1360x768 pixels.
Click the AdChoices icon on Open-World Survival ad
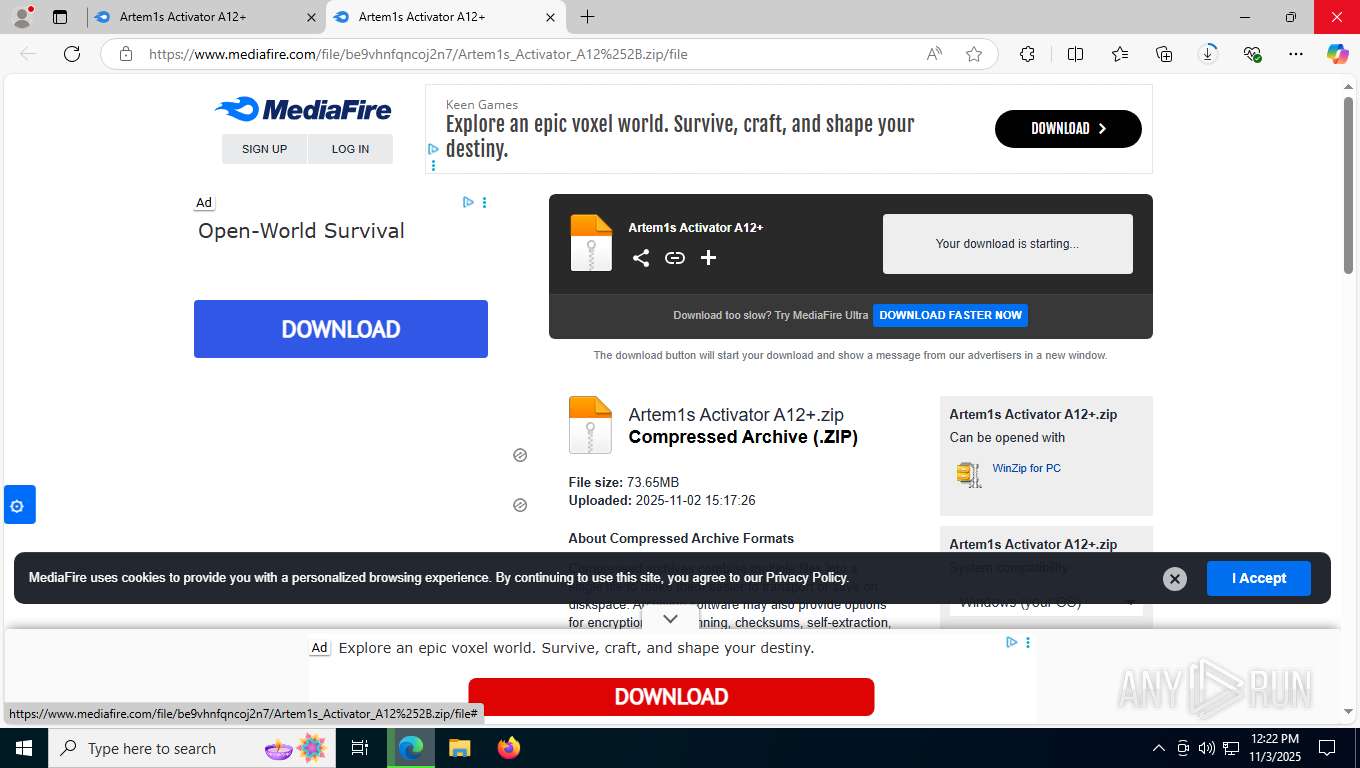468,202
